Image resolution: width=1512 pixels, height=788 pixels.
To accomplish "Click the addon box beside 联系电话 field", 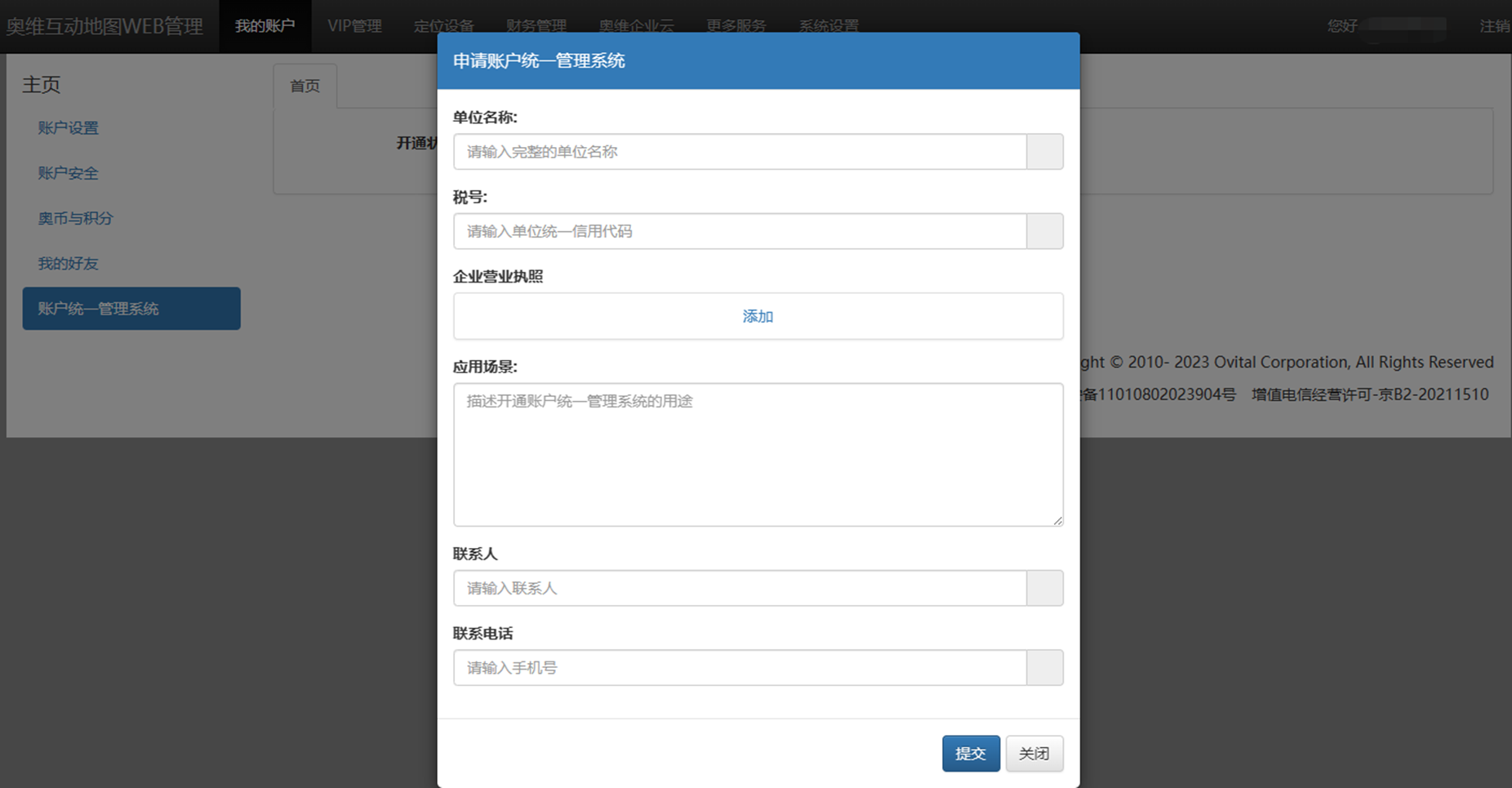I will pos(1044,668).
